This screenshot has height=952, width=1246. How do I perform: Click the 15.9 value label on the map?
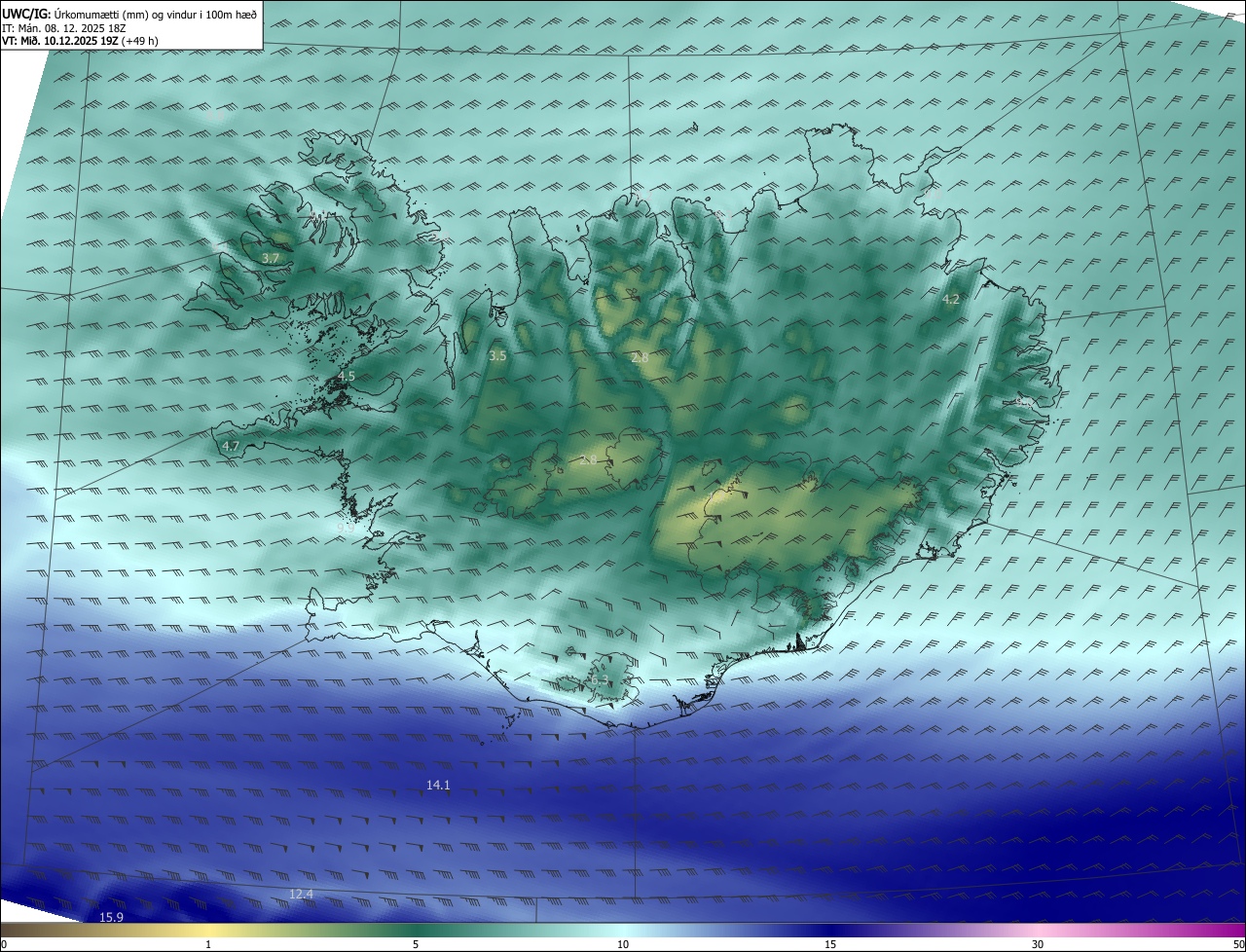click(x=112, y=917)
